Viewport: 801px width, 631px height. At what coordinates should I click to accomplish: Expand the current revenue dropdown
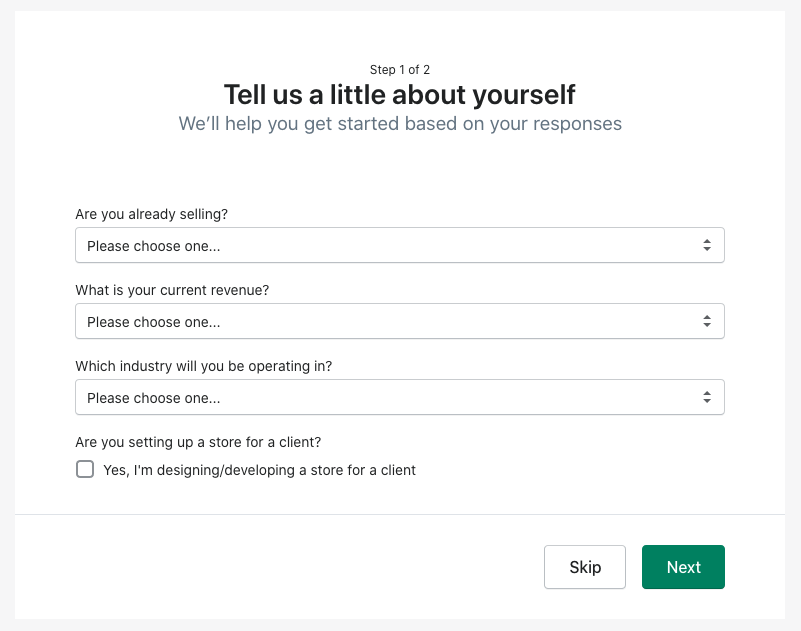pos(399,321)
